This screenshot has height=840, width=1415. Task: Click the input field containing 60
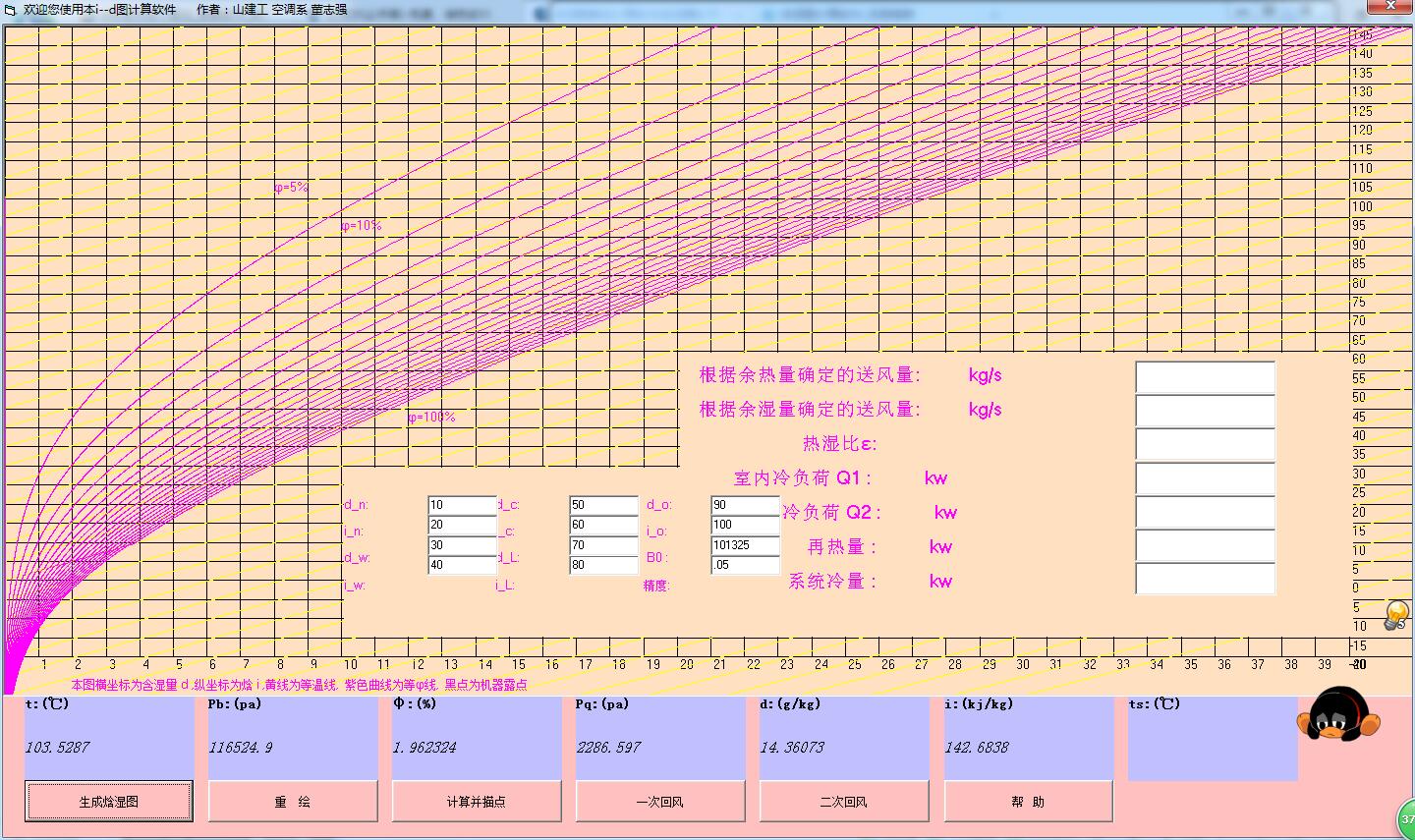[604, 525]
